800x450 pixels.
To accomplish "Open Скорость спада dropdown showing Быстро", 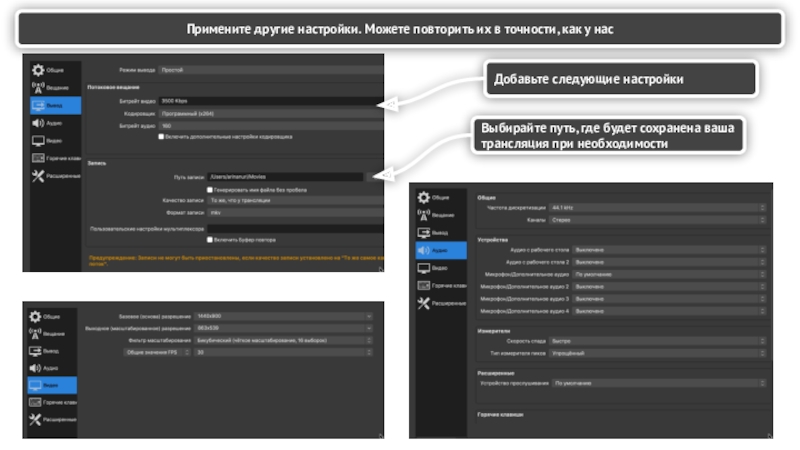I will 658,341.
